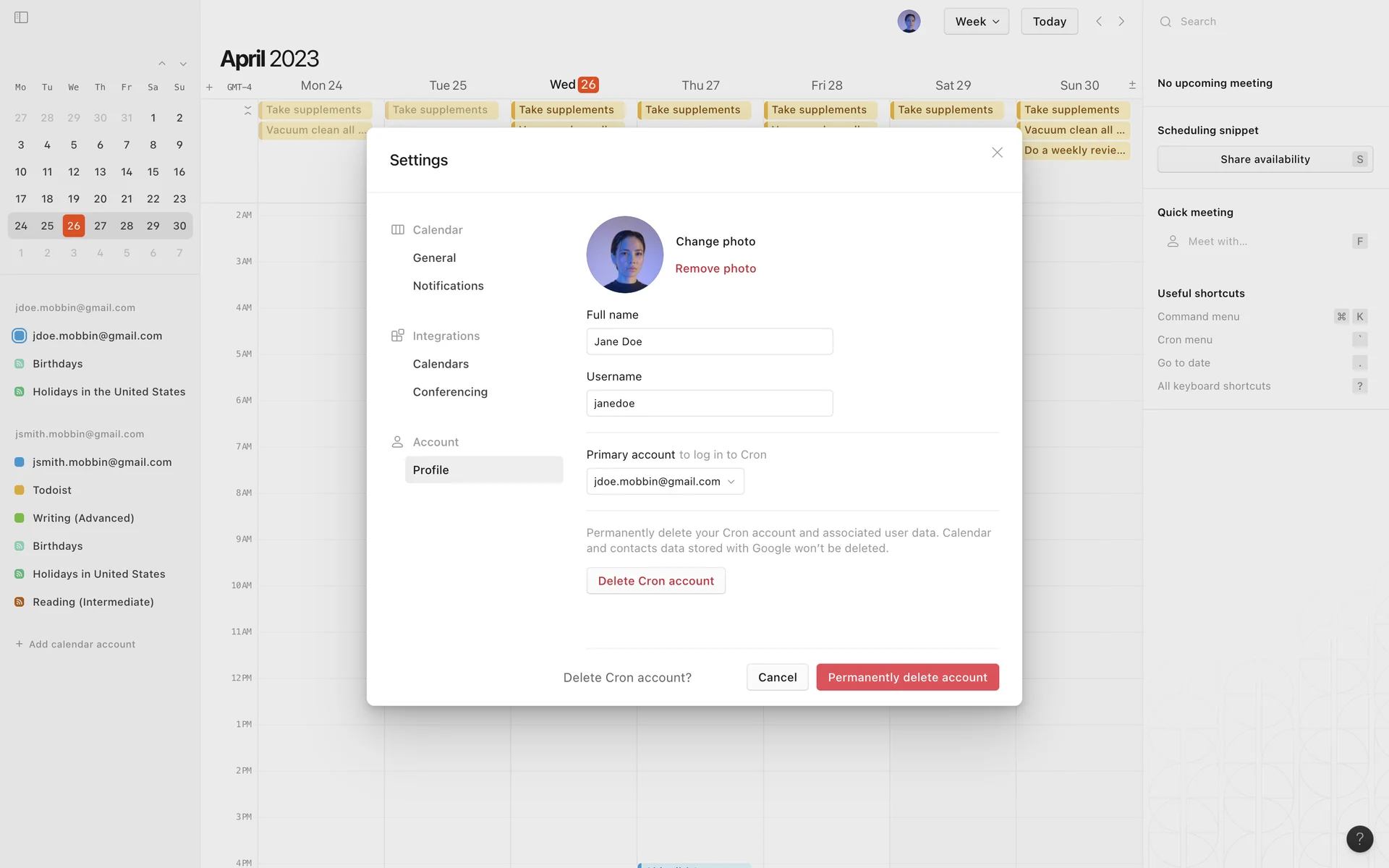The height and width of the screenshot is (868, 1389).
Task: Go to previous week with left arrow
Action: pyautogui.click(x=1099, y=22)
